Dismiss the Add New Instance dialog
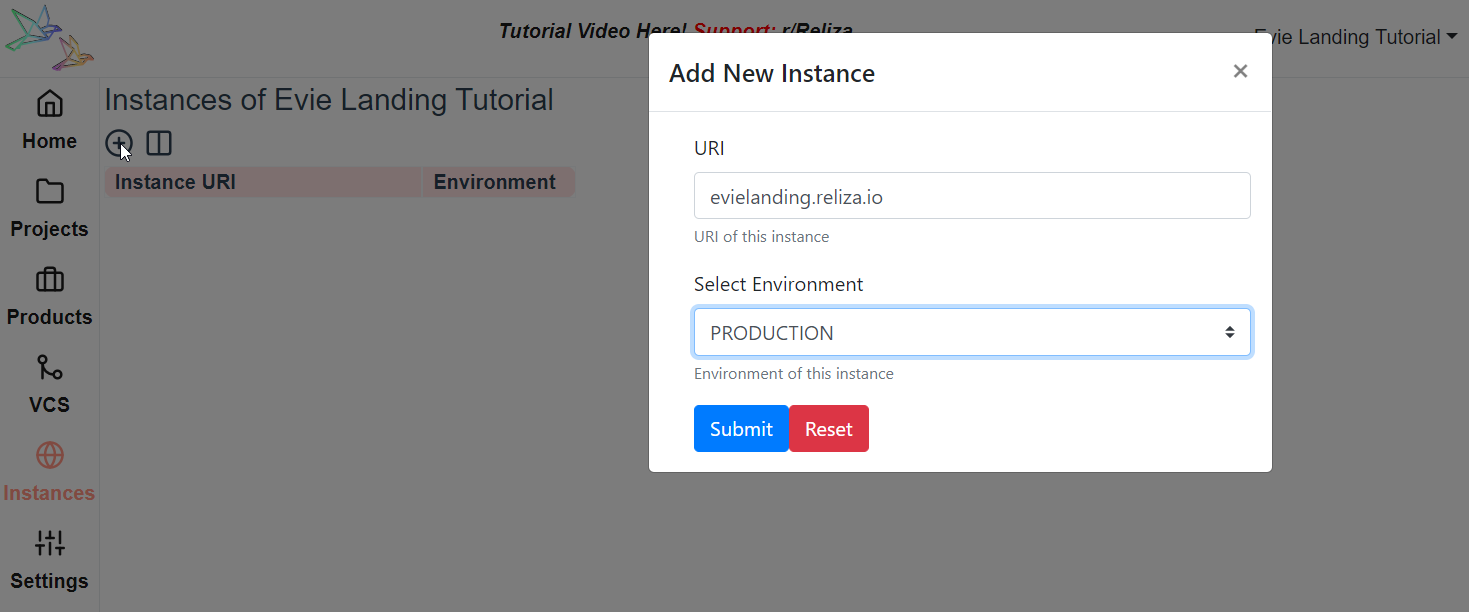Image resolution: width=1469 pixels, height=612 pixels. click(x=1240, y=71)
